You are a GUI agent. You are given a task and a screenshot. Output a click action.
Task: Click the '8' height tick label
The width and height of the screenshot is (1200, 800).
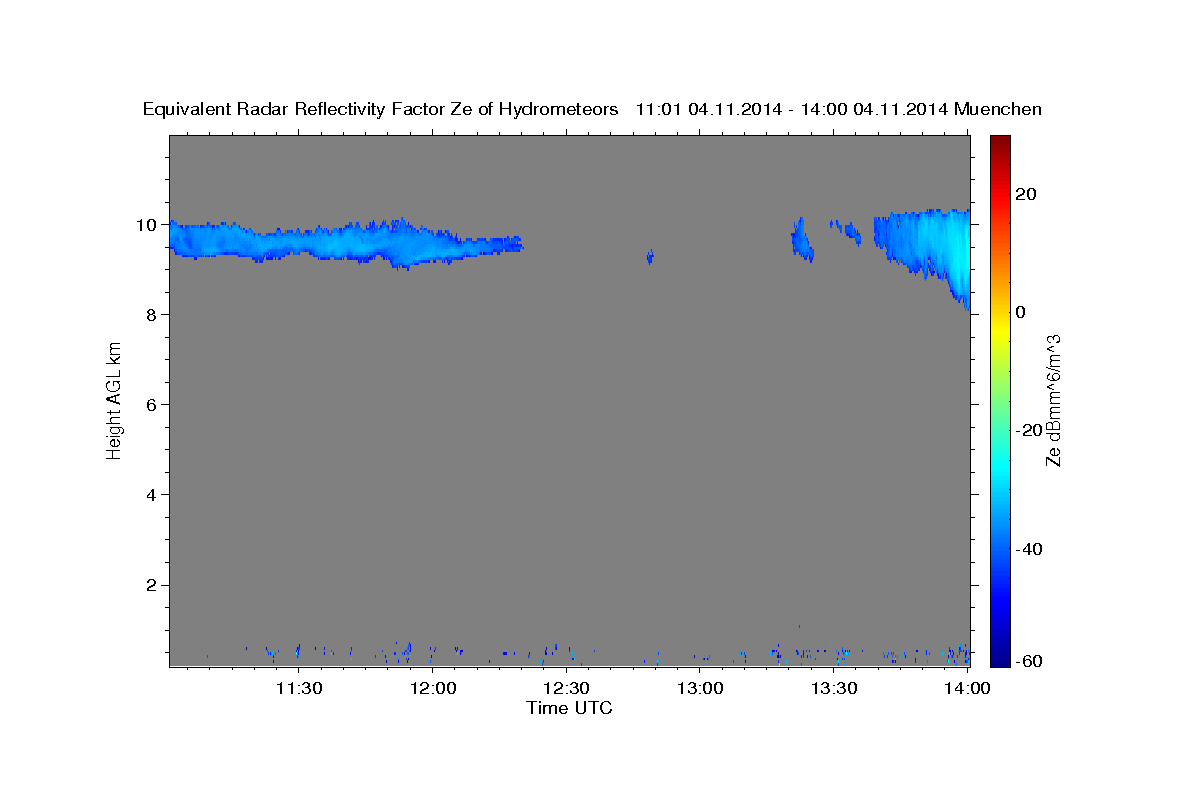click(x=153, y=315)
